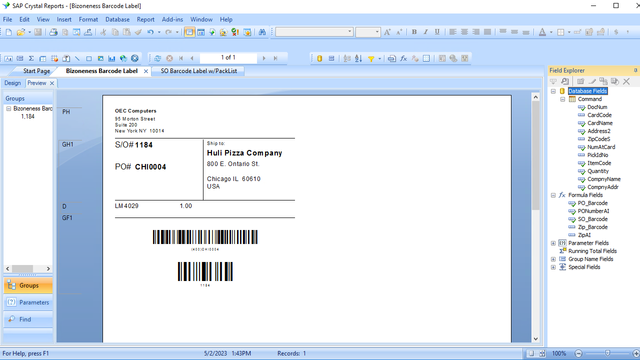Select the 1,184 group tree entry
Screen dimensions: 640x360
(28, 117)
